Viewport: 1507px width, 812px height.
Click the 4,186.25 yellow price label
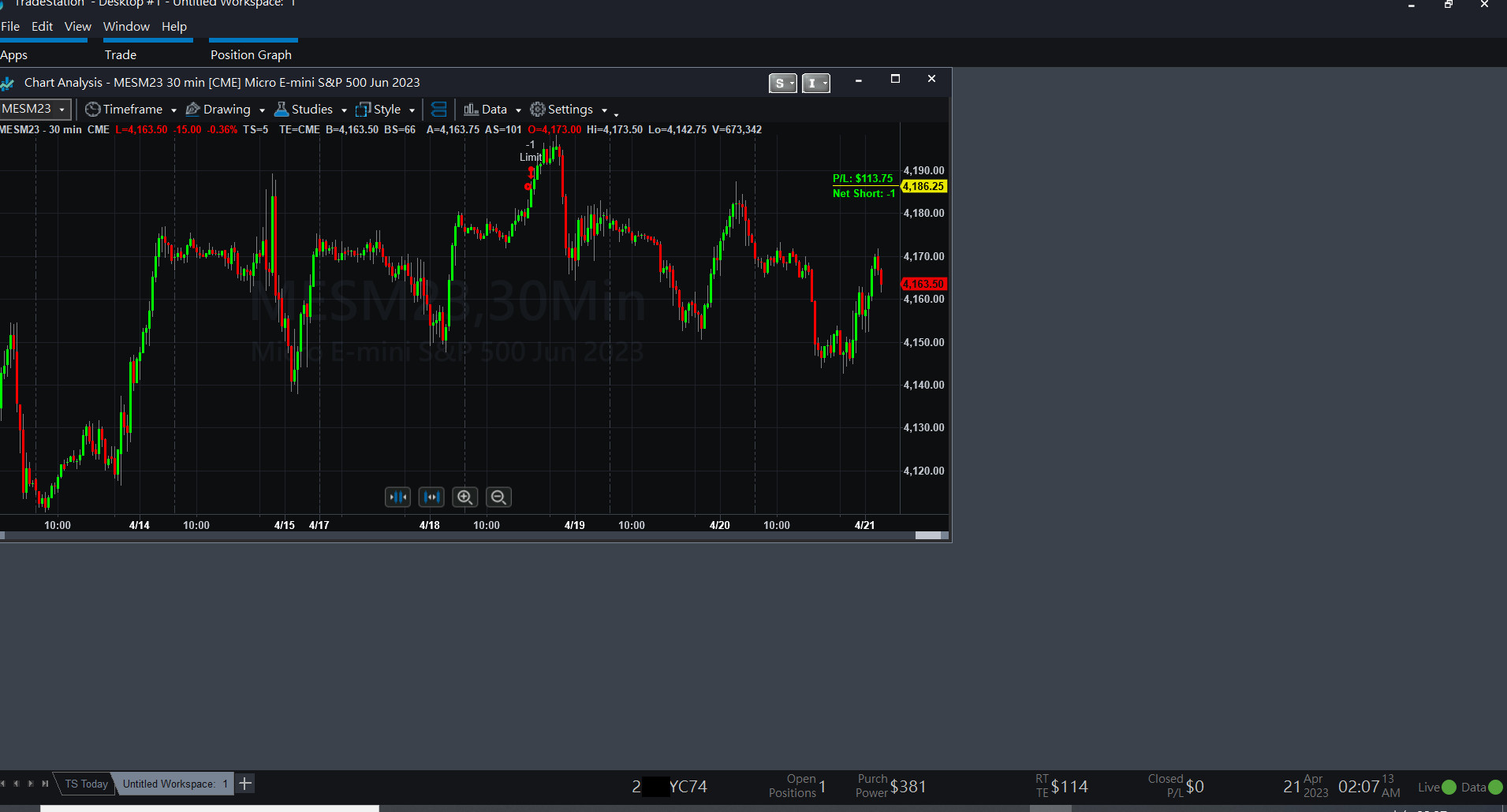point(923,187)
